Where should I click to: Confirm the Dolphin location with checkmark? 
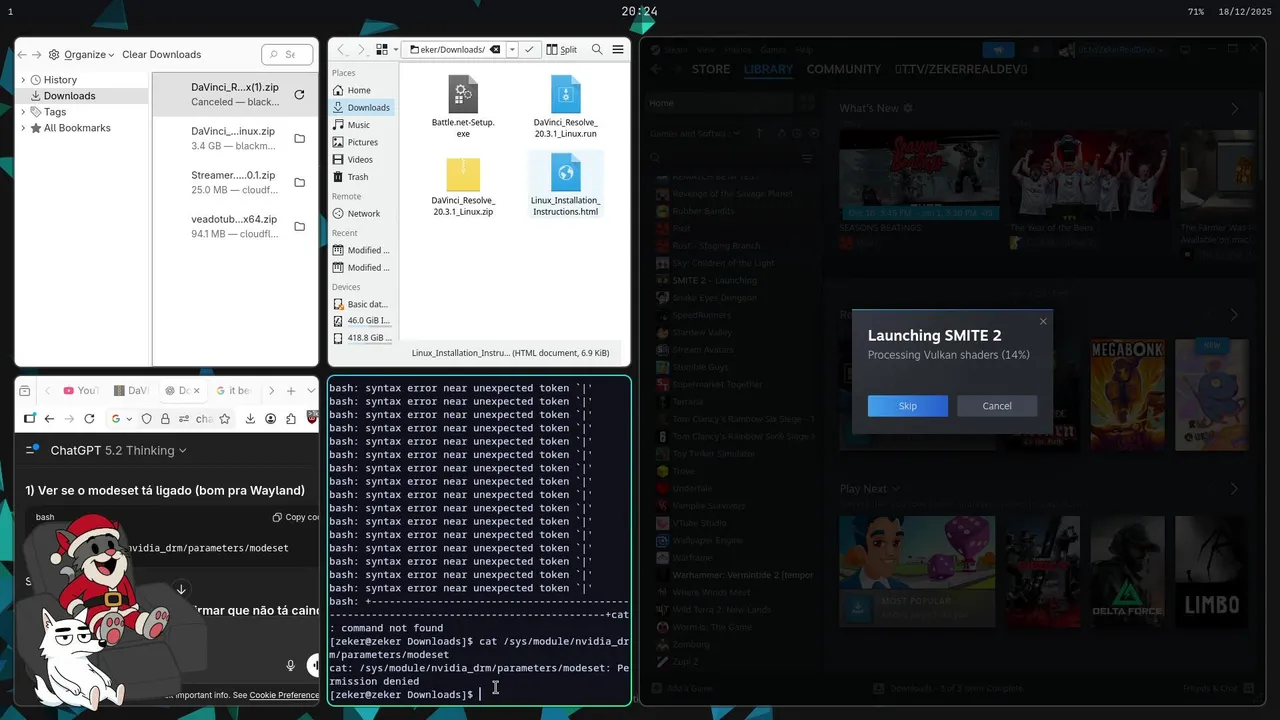[x=529, y=49]
